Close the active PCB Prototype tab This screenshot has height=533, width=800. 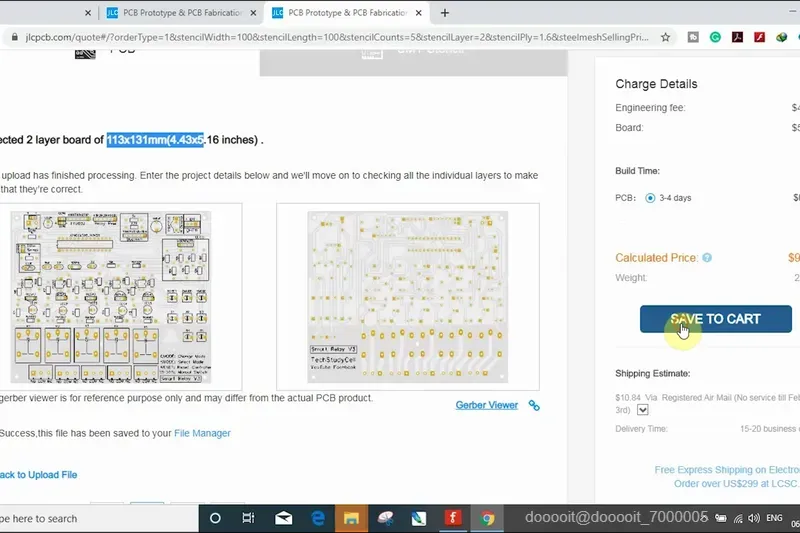[419, 13]
